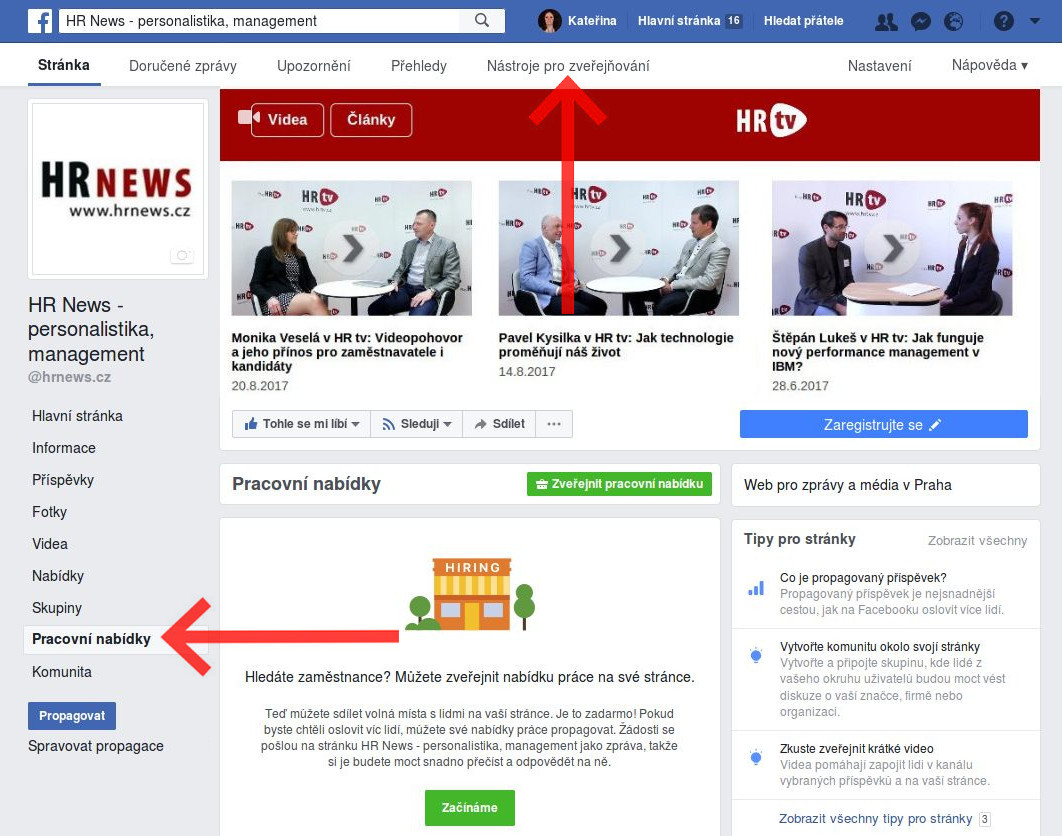This screenshot has width=1062, height=836.
Task: Select Příspěvky in left sidebar
Action: (x=63, y=480)
